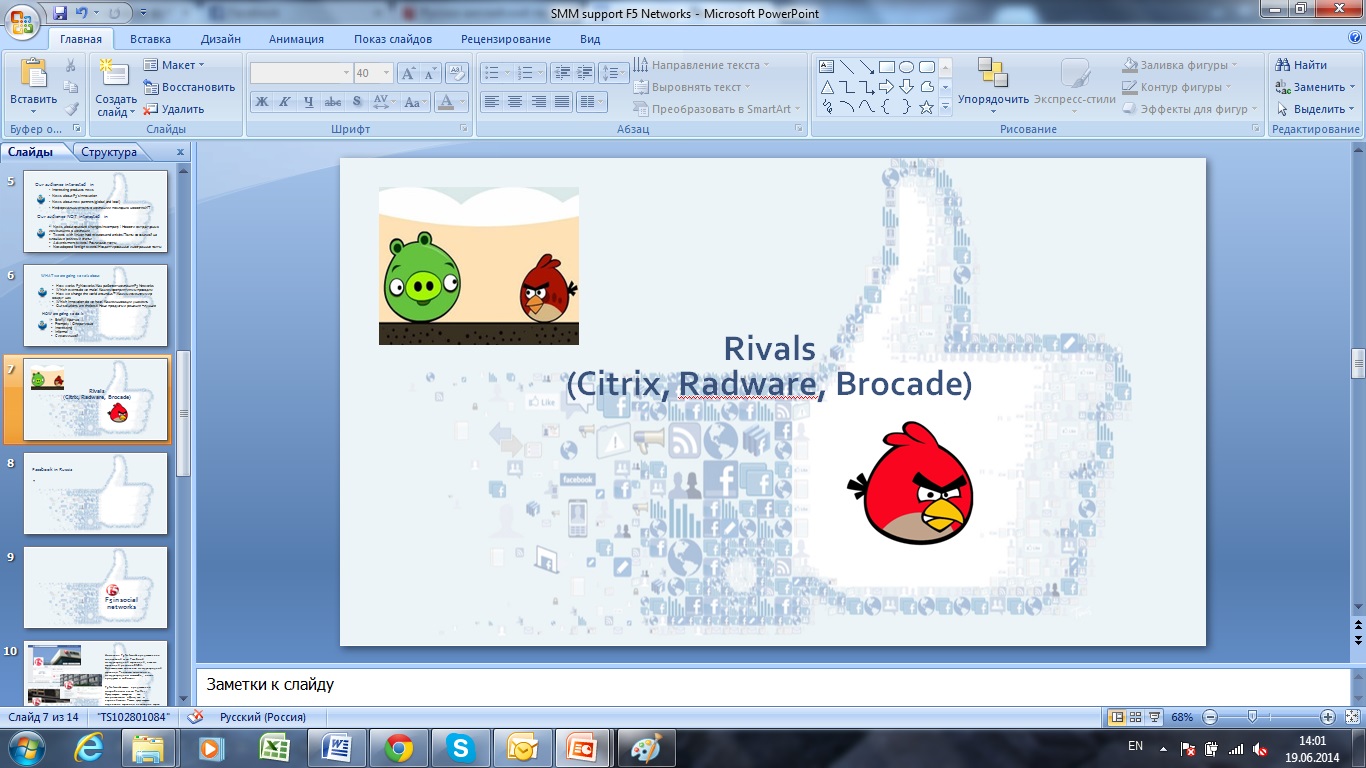Screen dimensions: 1366x768
Task: Open the Дизайн ribbon tab
Action: click(x=220, y=39)
